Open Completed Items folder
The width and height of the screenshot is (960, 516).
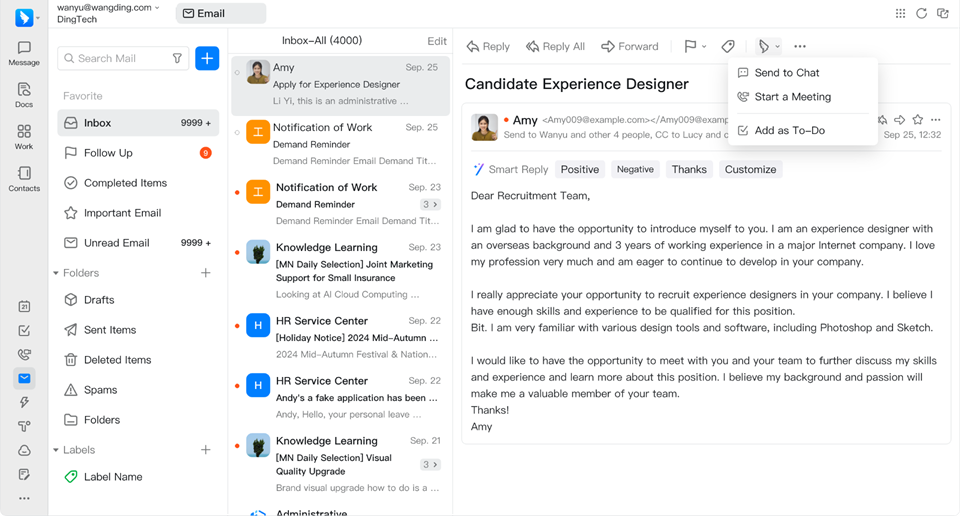[138, 183]
